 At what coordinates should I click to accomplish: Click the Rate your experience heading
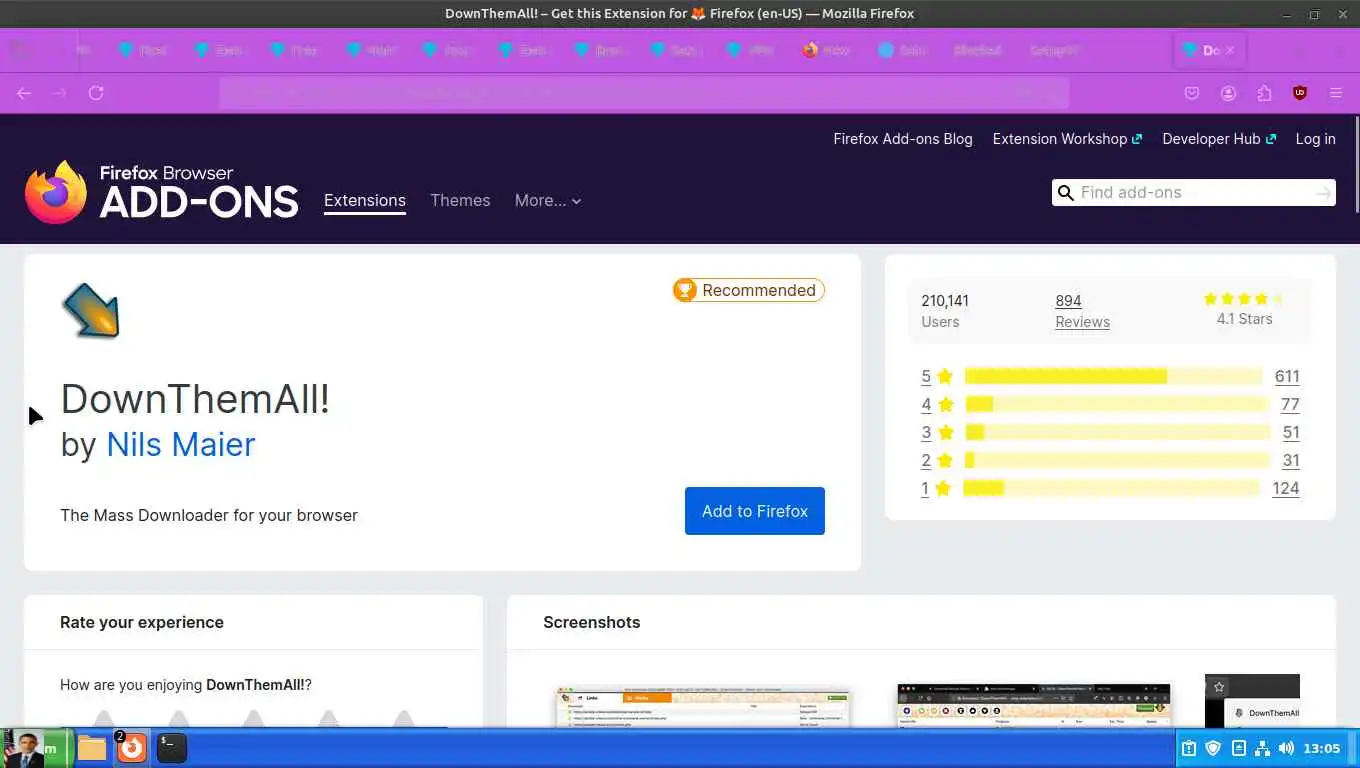[142, 622]
